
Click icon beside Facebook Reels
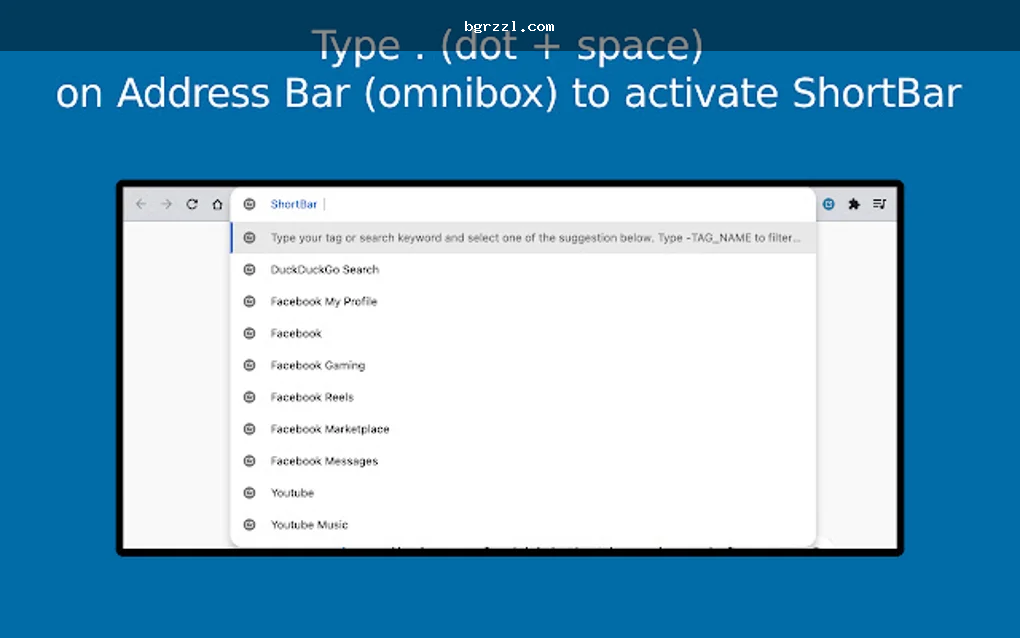pos(249,397)
